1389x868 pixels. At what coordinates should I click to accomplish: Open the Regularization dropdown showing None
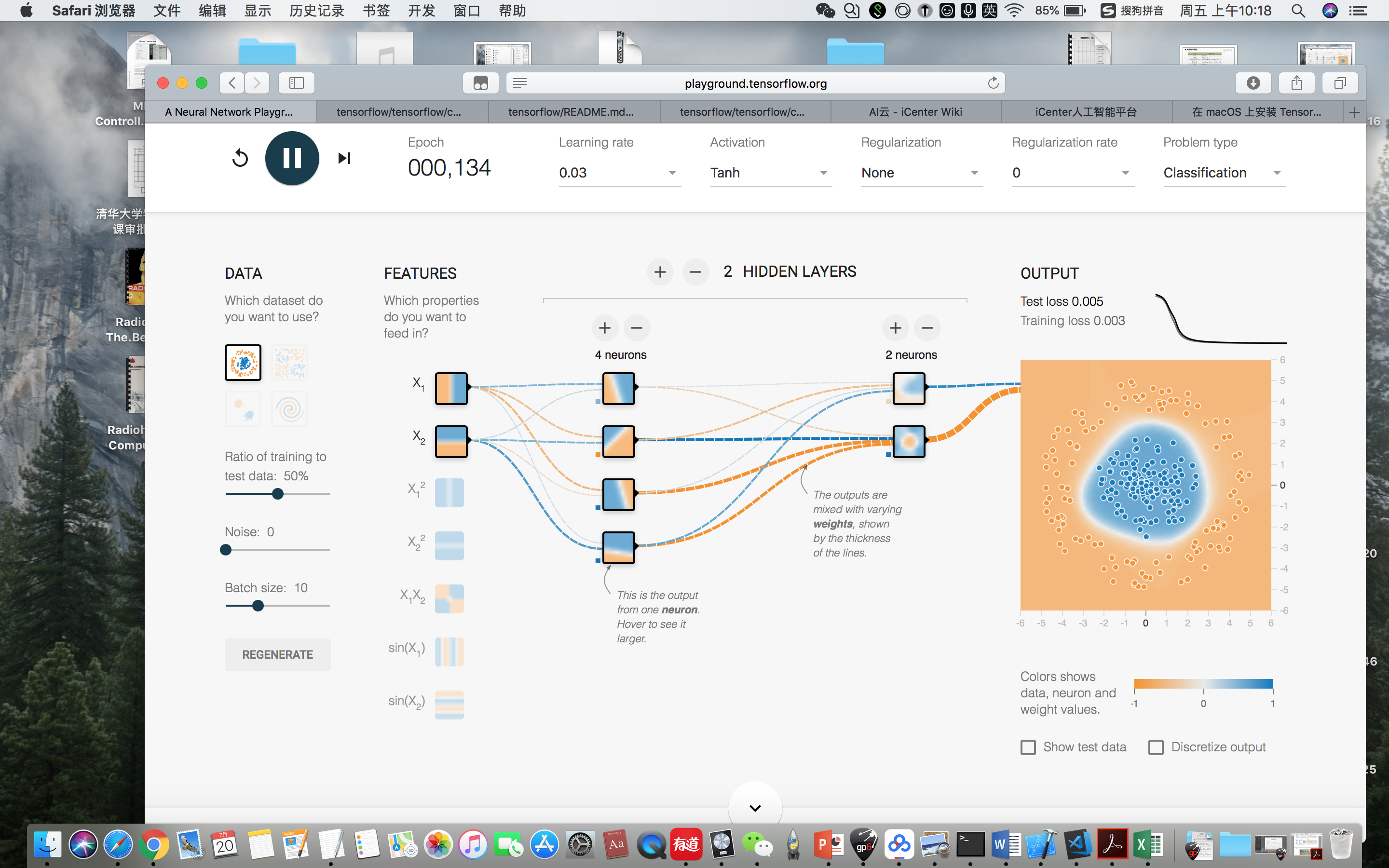922,173
